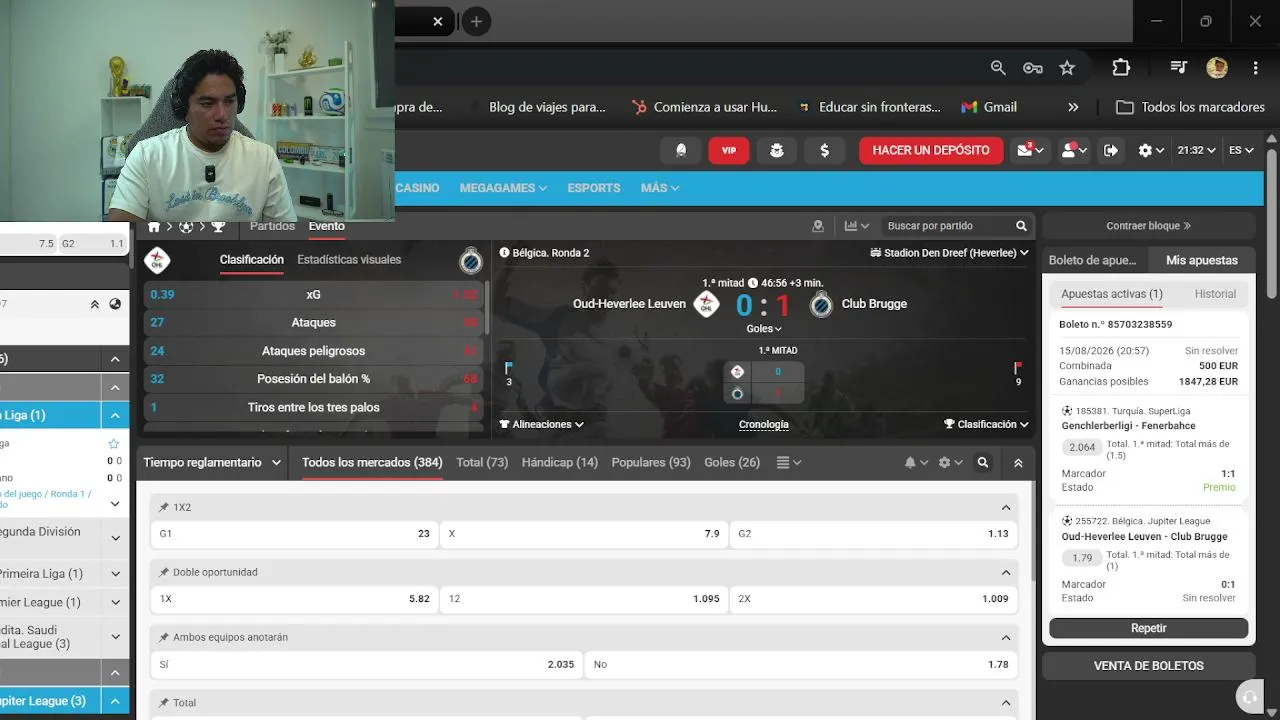The height and width of the screenshot is (720, 1280).
Task: Switch to the Estadísticas visuales tab
Action: 349,260
